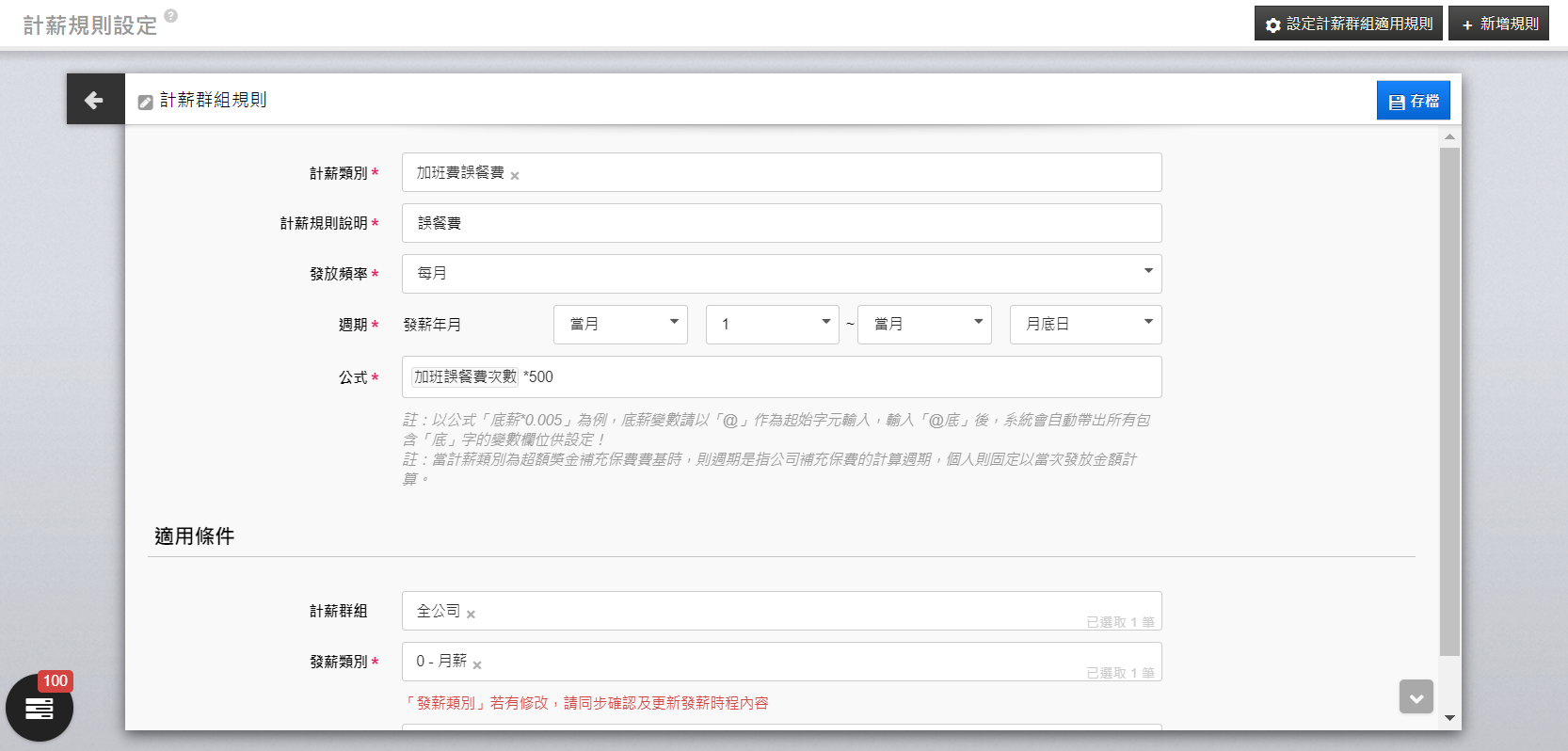Viewport: 1568px width, 751px height.
Task: Click the edit pencil icon beside 計薪群組規則
Action: click(x=146, y=102)
